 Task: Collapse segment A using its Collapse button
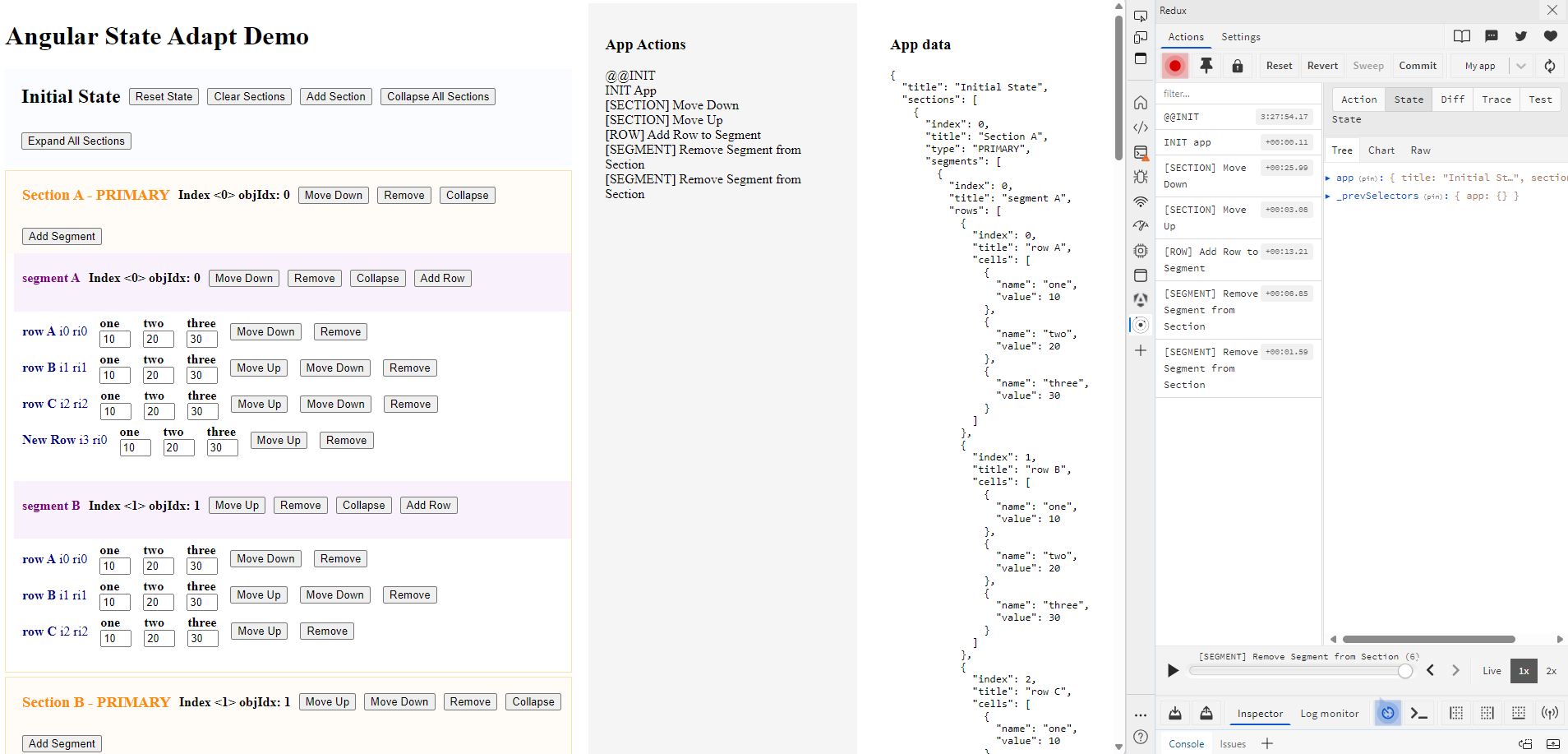[x=378, y=278]
